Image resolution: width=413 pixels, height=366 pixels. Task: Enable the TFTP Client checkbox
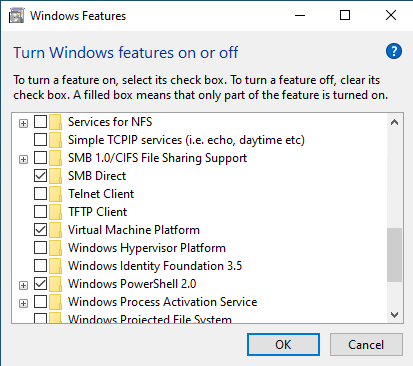pos(40,212)
